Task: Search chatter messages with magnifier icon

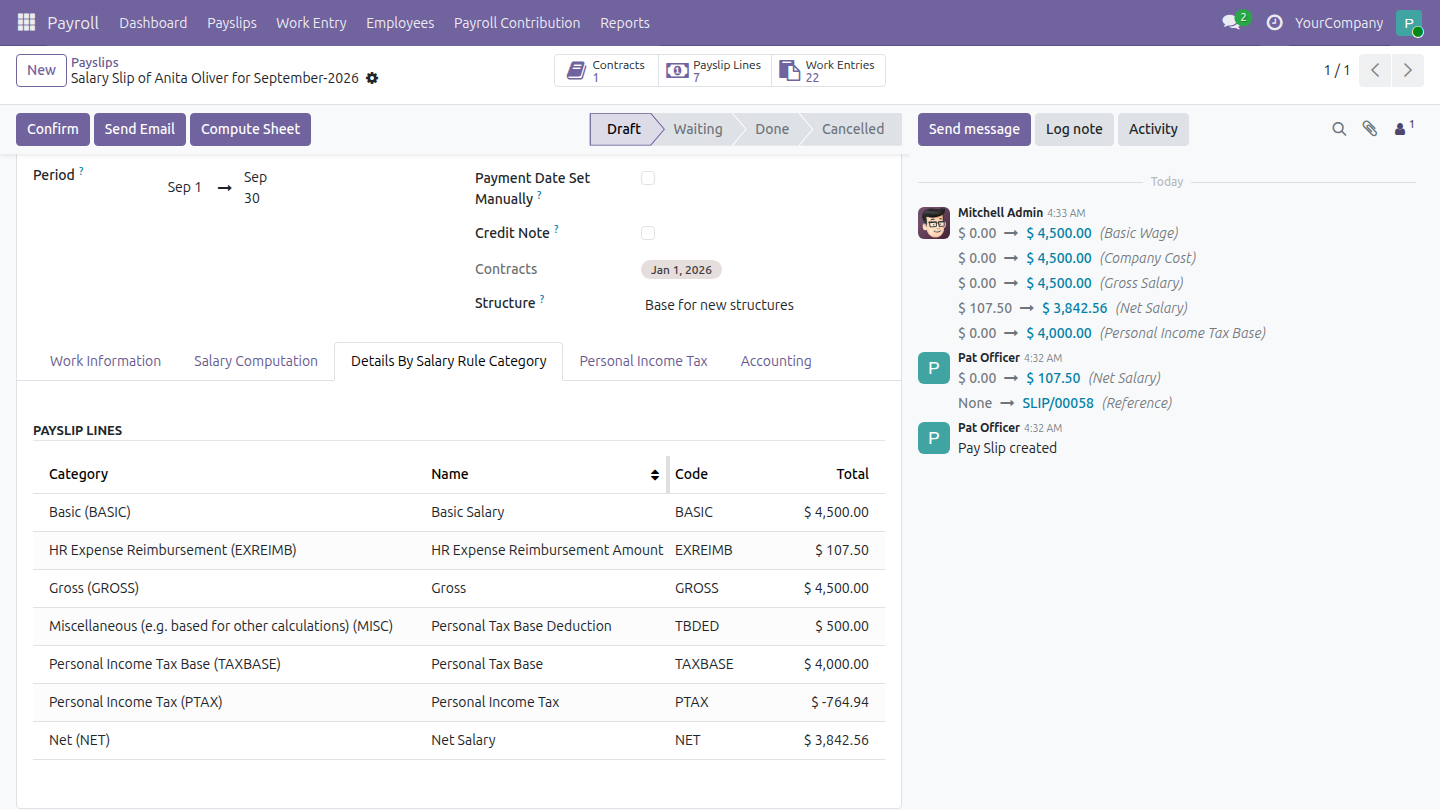Action: pyautogui.click(x=1339, y=129)
